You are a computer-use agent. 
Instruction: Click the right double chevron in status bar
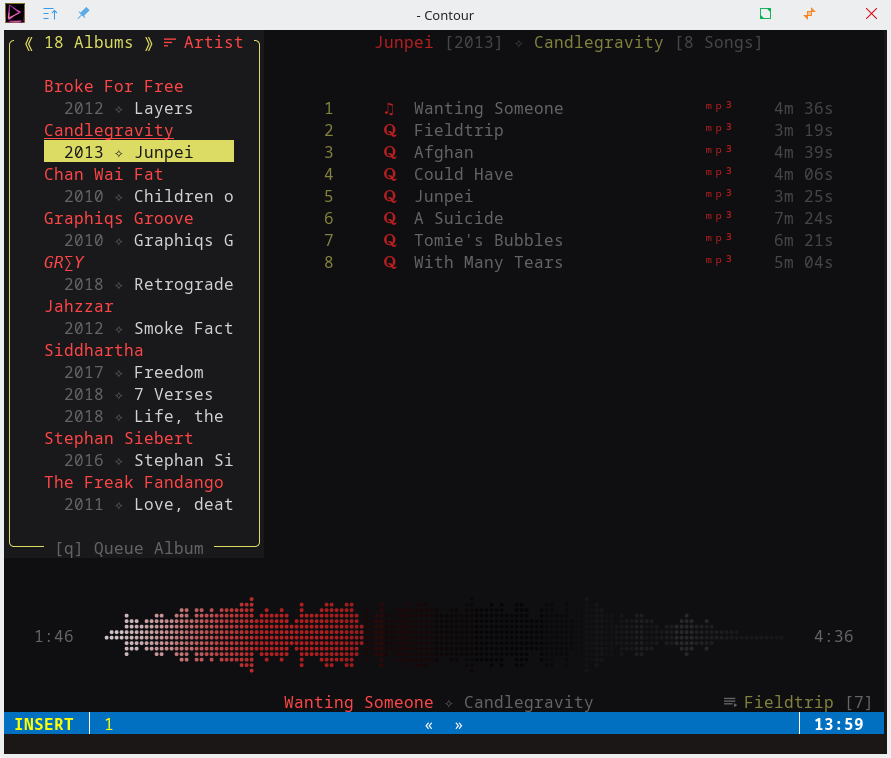459,725
